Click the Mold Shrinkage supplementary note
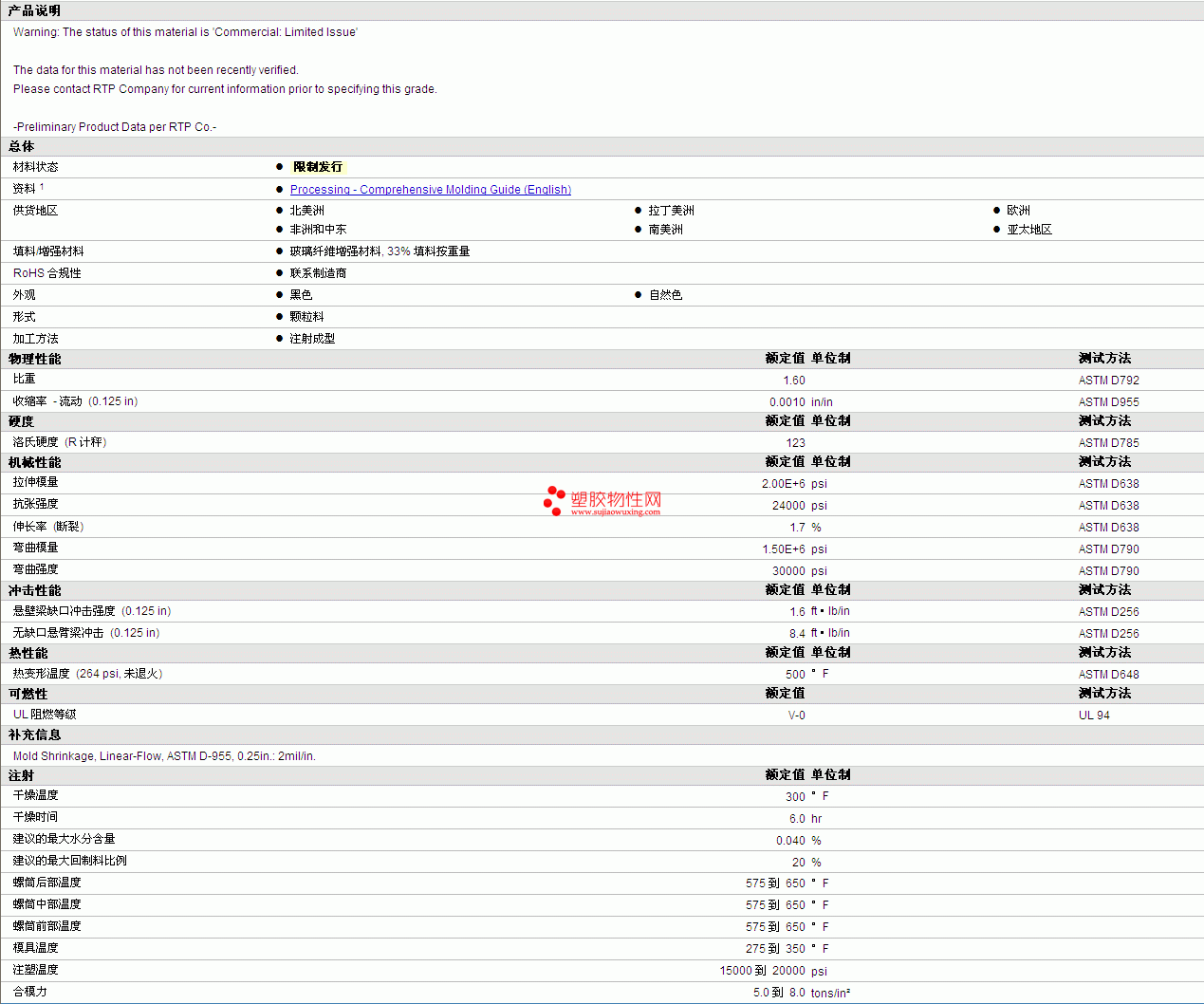 [x=164, y=756]
